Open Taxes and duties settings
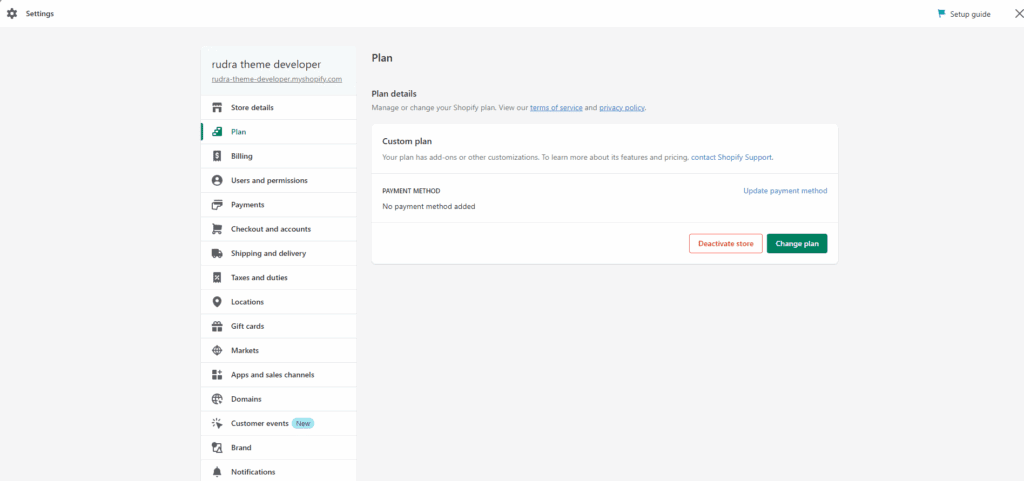Viewport: 1024px width, 481px height. 261,278
